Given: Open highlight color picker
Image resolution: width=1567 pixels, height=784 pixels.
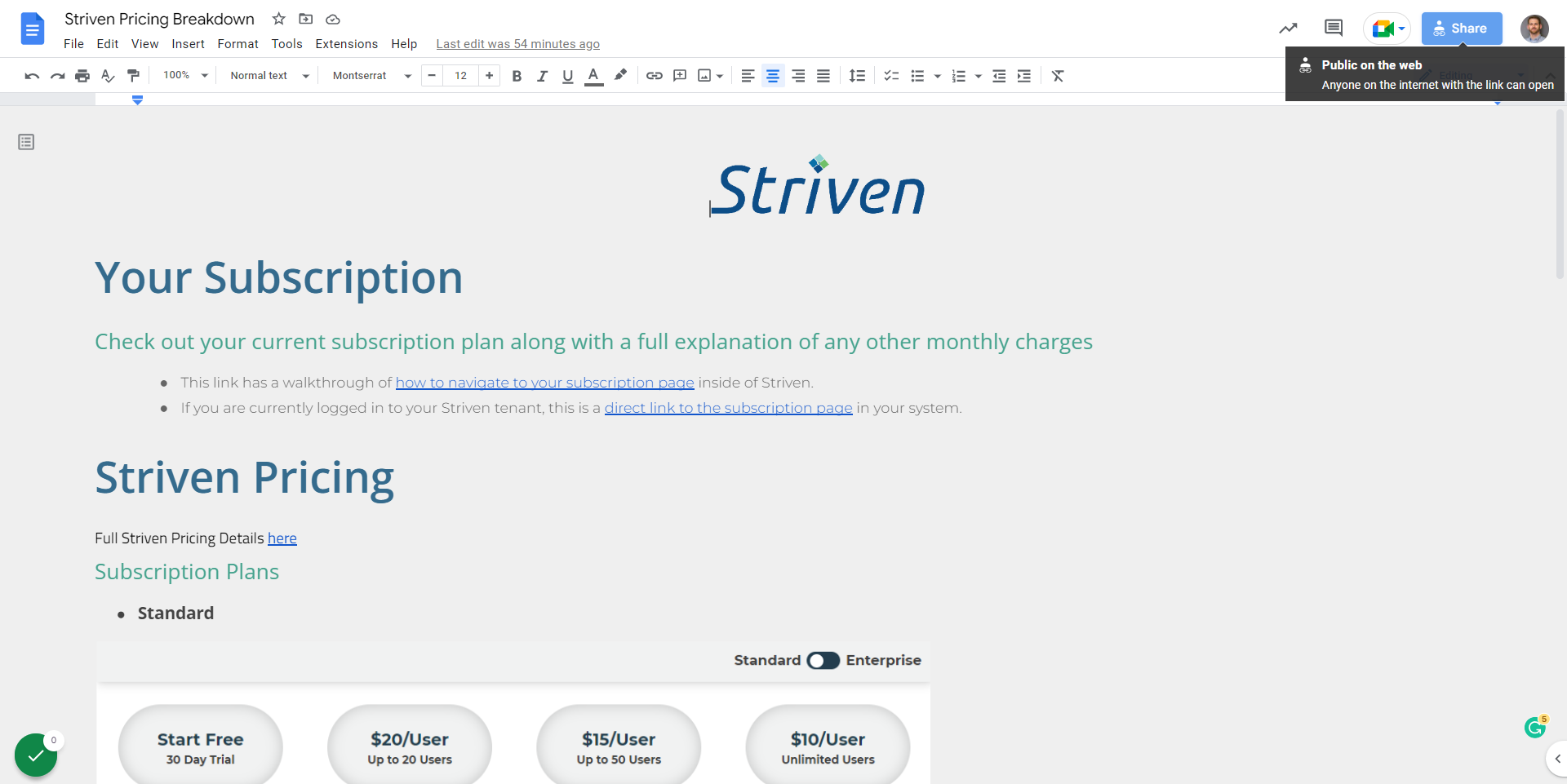Looking at the screenshot, I should click(620, 76).
